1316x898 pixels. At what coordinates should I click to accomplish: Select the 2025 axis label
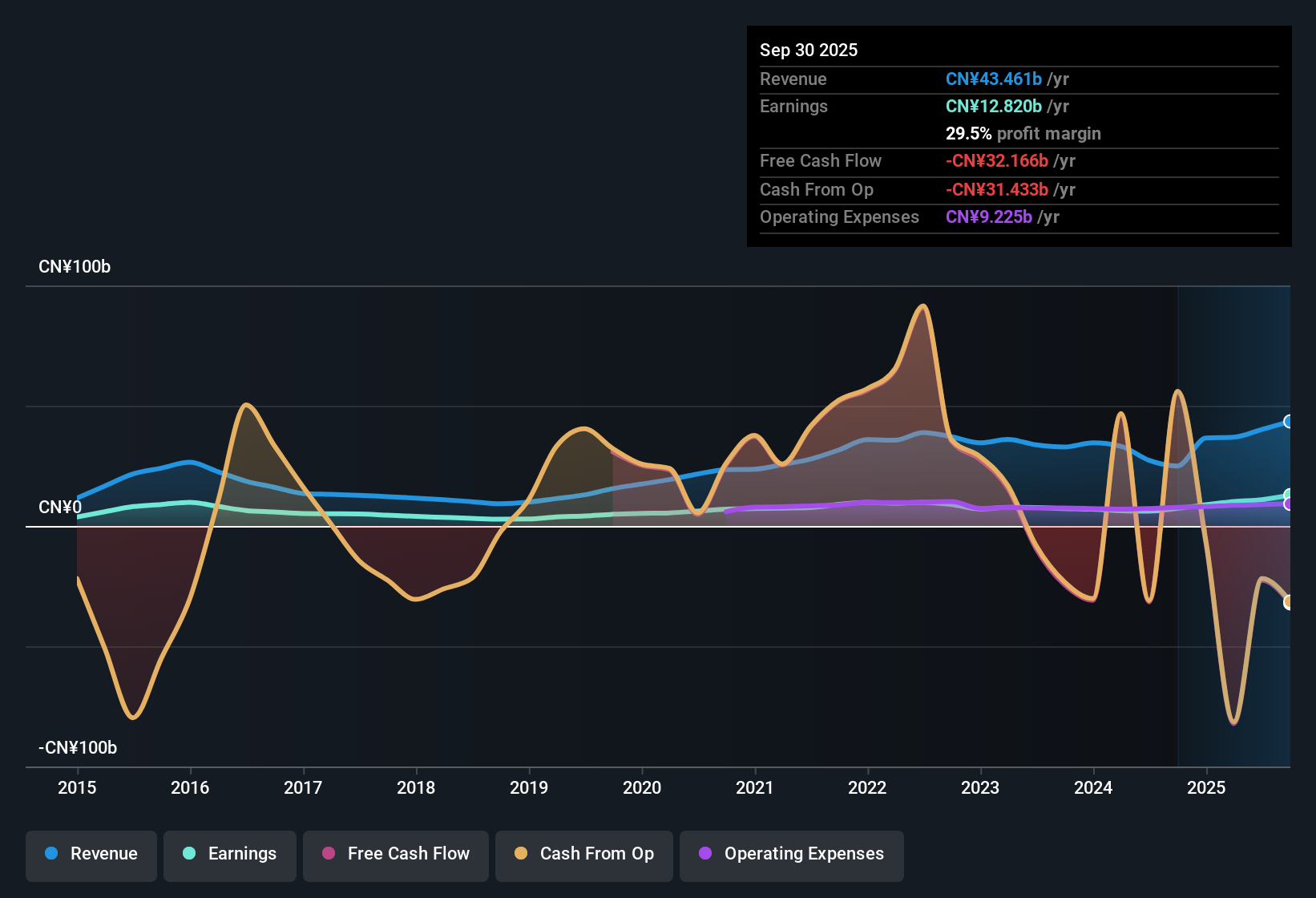tap(1208, 788)
